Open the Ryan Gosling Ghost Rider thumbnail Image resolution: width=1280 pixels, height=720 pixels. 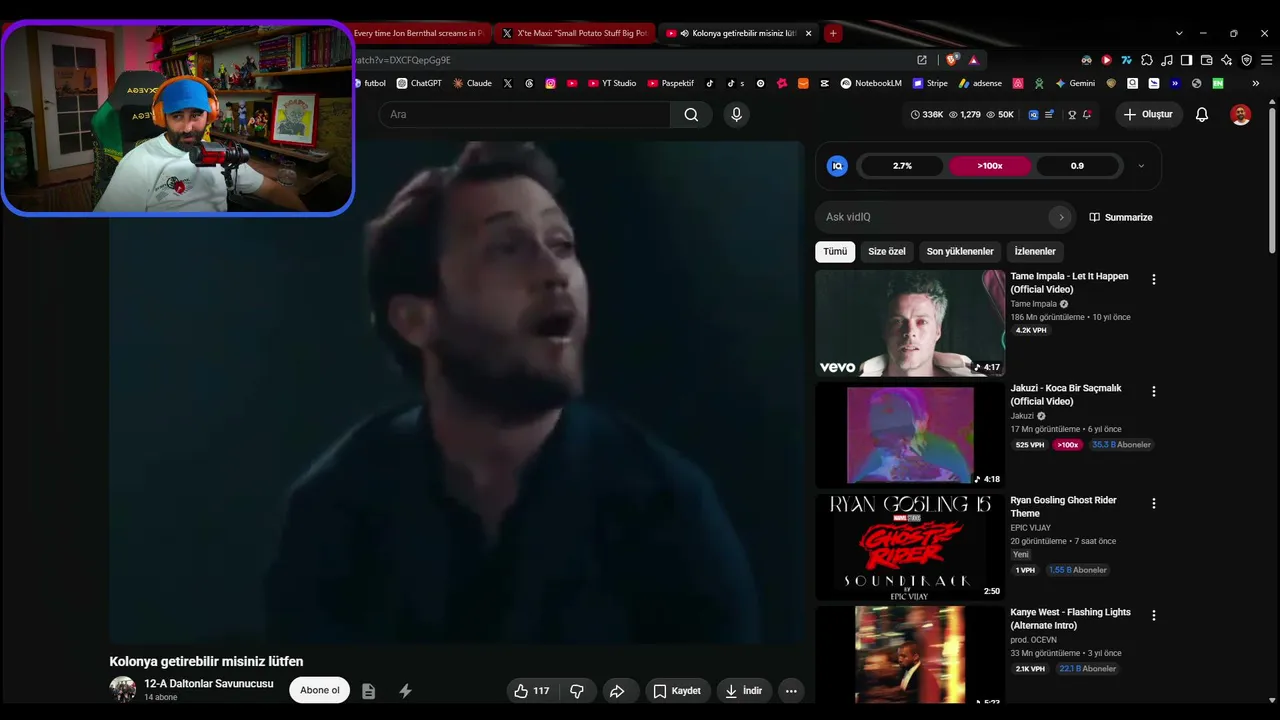pos(910,547)
